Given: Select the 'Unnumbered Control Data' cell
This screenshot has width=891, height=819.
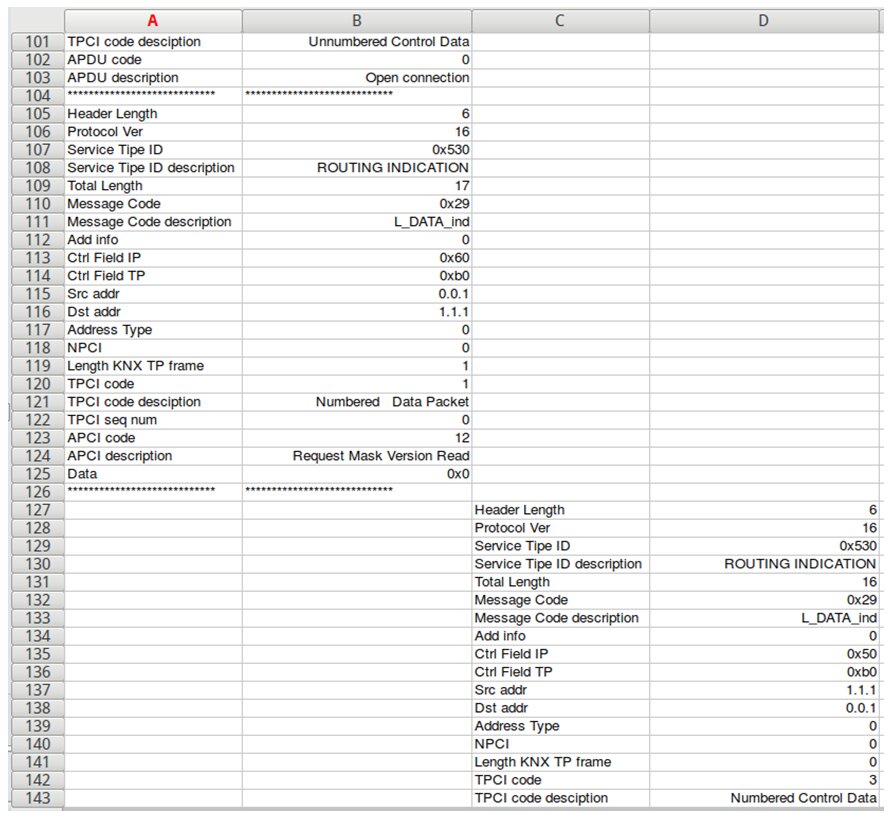Looking at the screenshot, I should point(357,42).
